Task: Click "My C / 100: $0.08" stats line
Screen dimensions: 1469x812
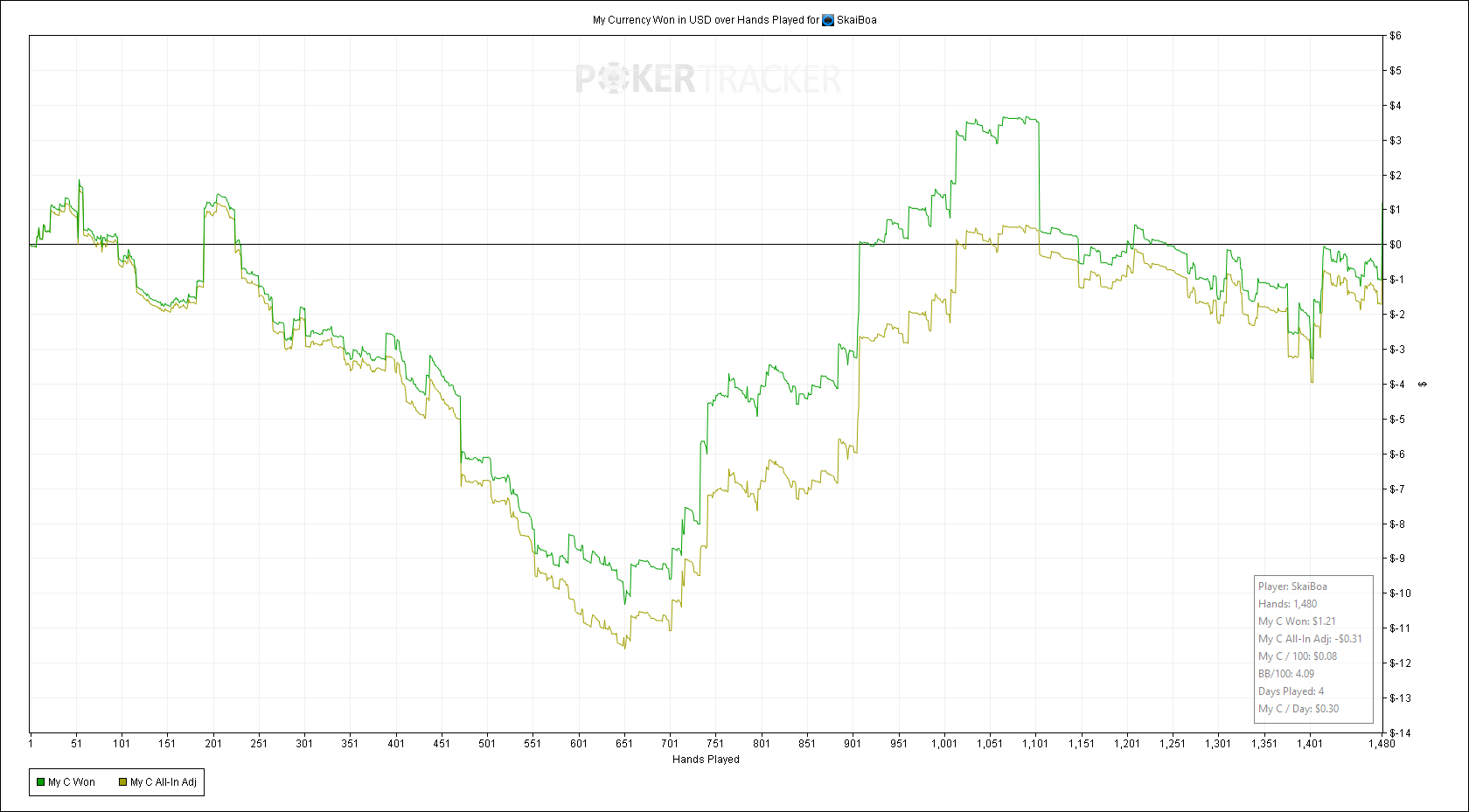Action: pyautogui.click(x=1298, y=656)
